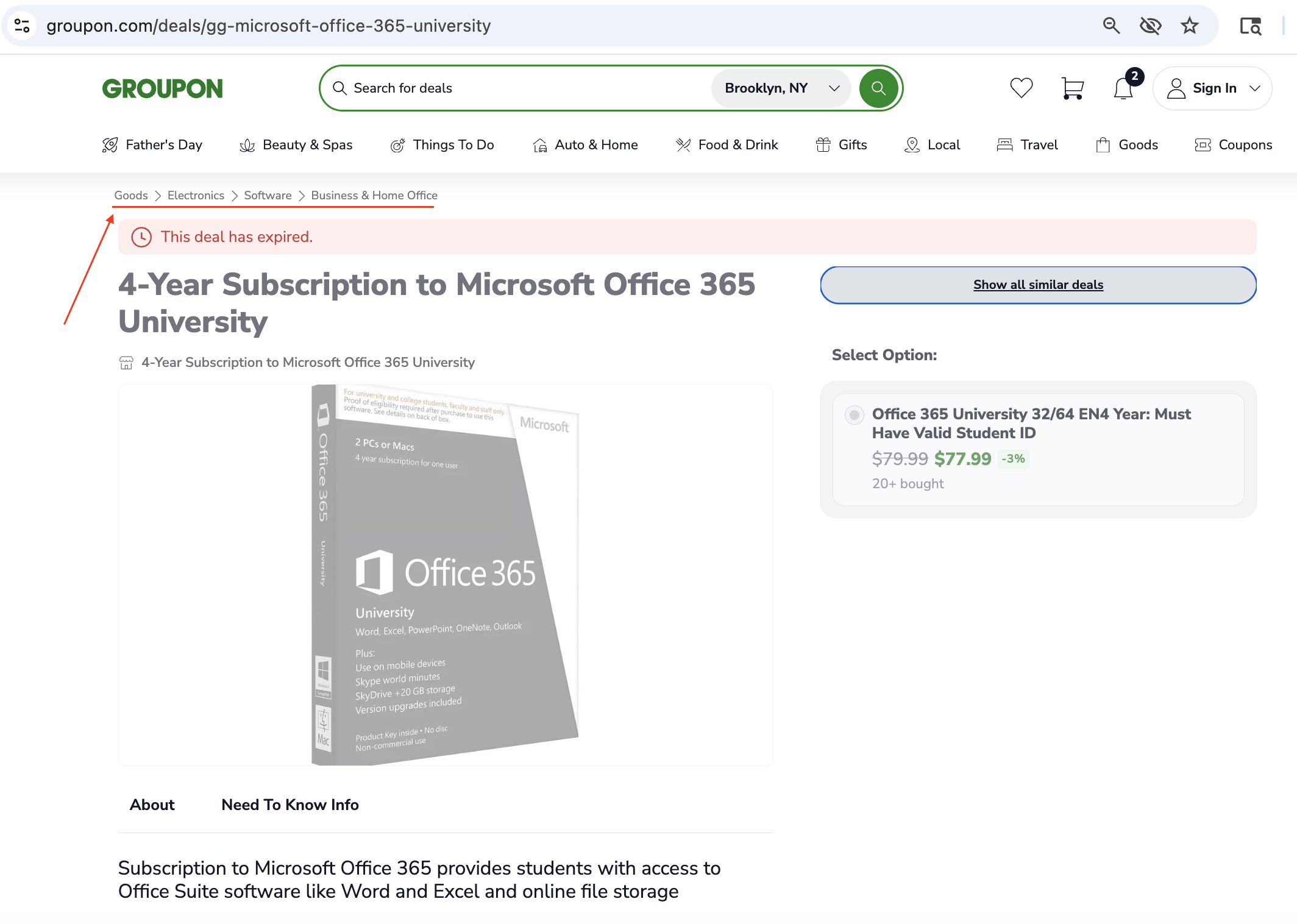Expand the Brooklyn, NY location dropdown
This screenshot has height=924, width=1297.
point(781,88)
